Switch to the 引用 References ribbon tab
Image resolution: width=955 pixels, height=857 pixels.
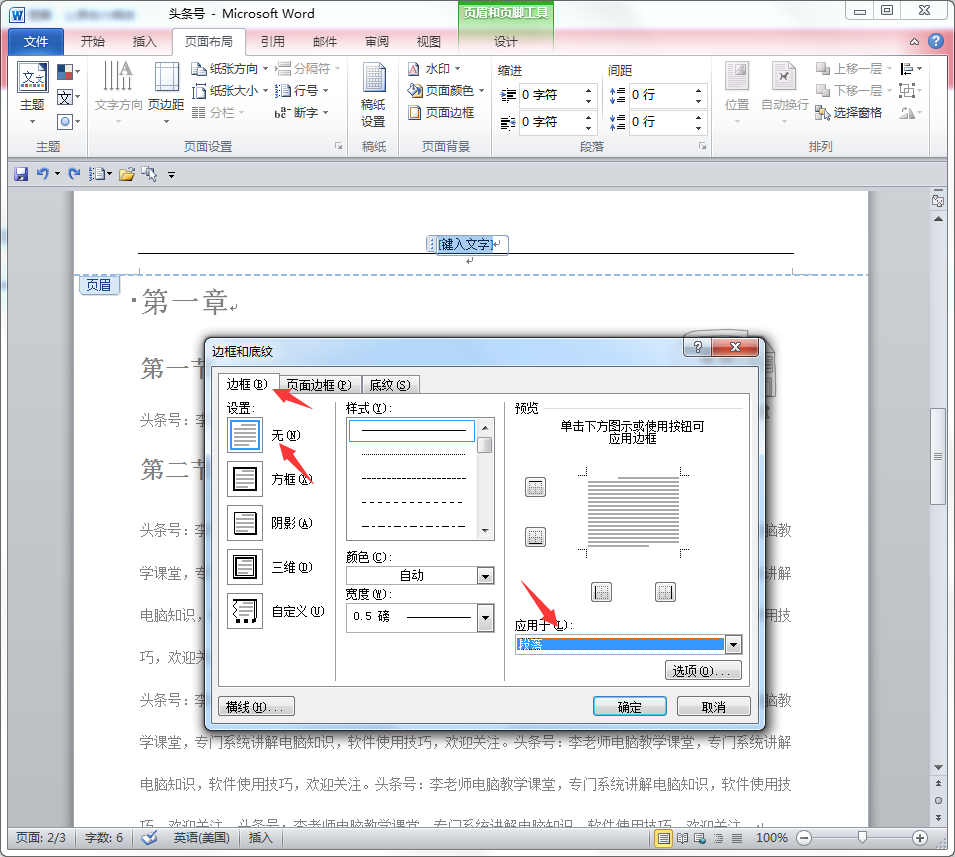click(272, 41)
